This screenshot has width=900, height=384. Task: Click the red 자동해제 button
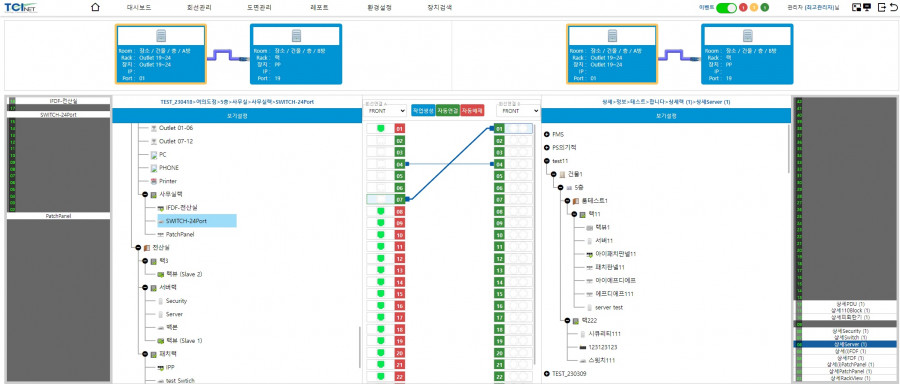click(x=472, y=110)
